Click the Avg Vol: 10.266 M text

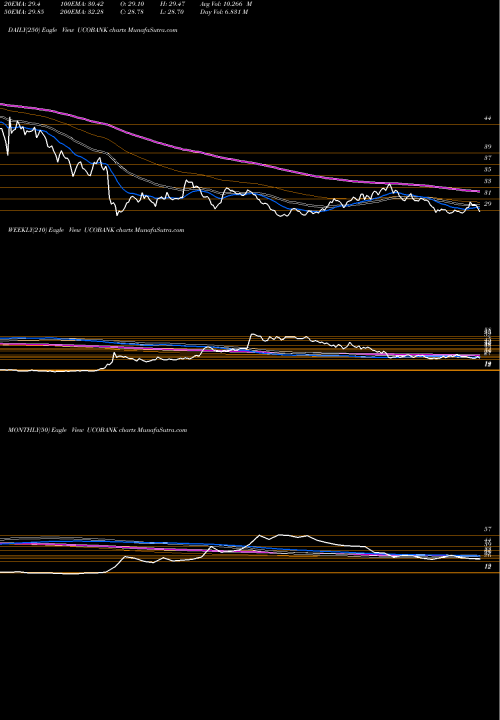(225, 4)
